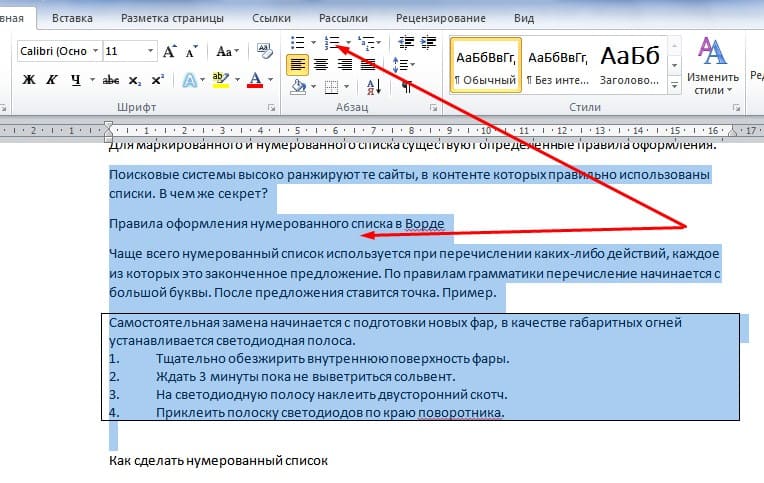Screen dimensions: 764x483
Task: Toggle underline formatting (Ч)
Action: point(76,80)
